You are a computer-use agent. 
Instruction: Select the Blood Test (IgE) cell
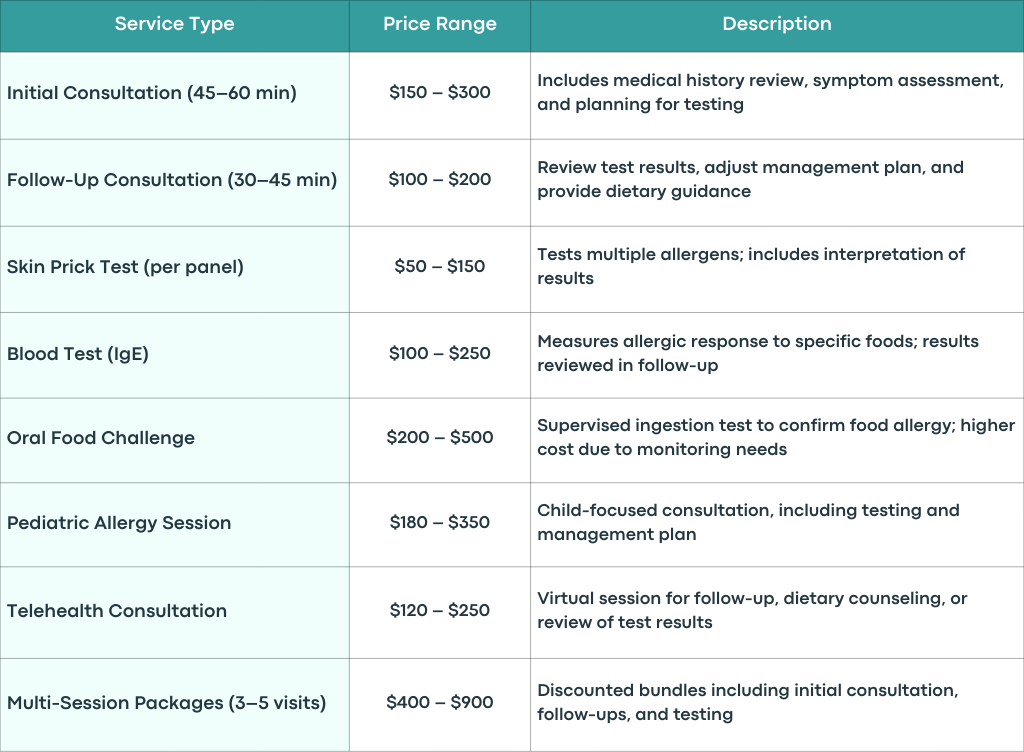pyautogui.click(x=174, y=355)
